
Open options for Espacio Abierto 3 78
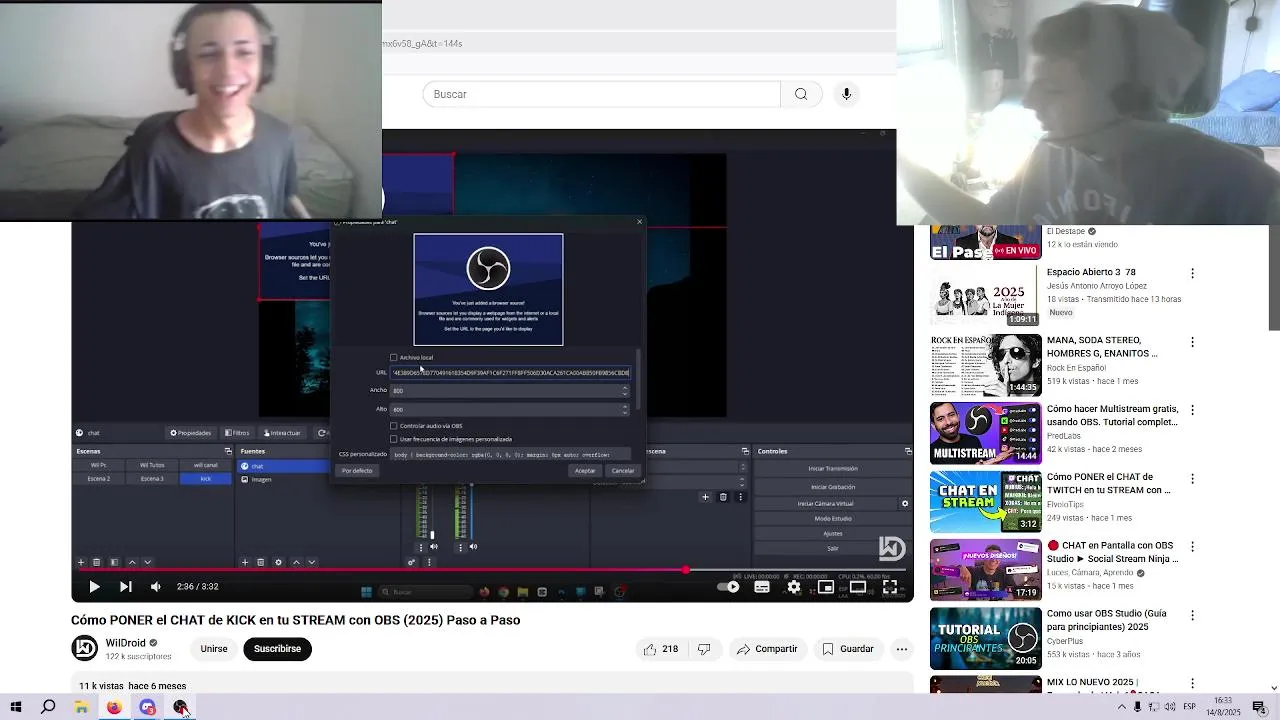point(1192,273)
